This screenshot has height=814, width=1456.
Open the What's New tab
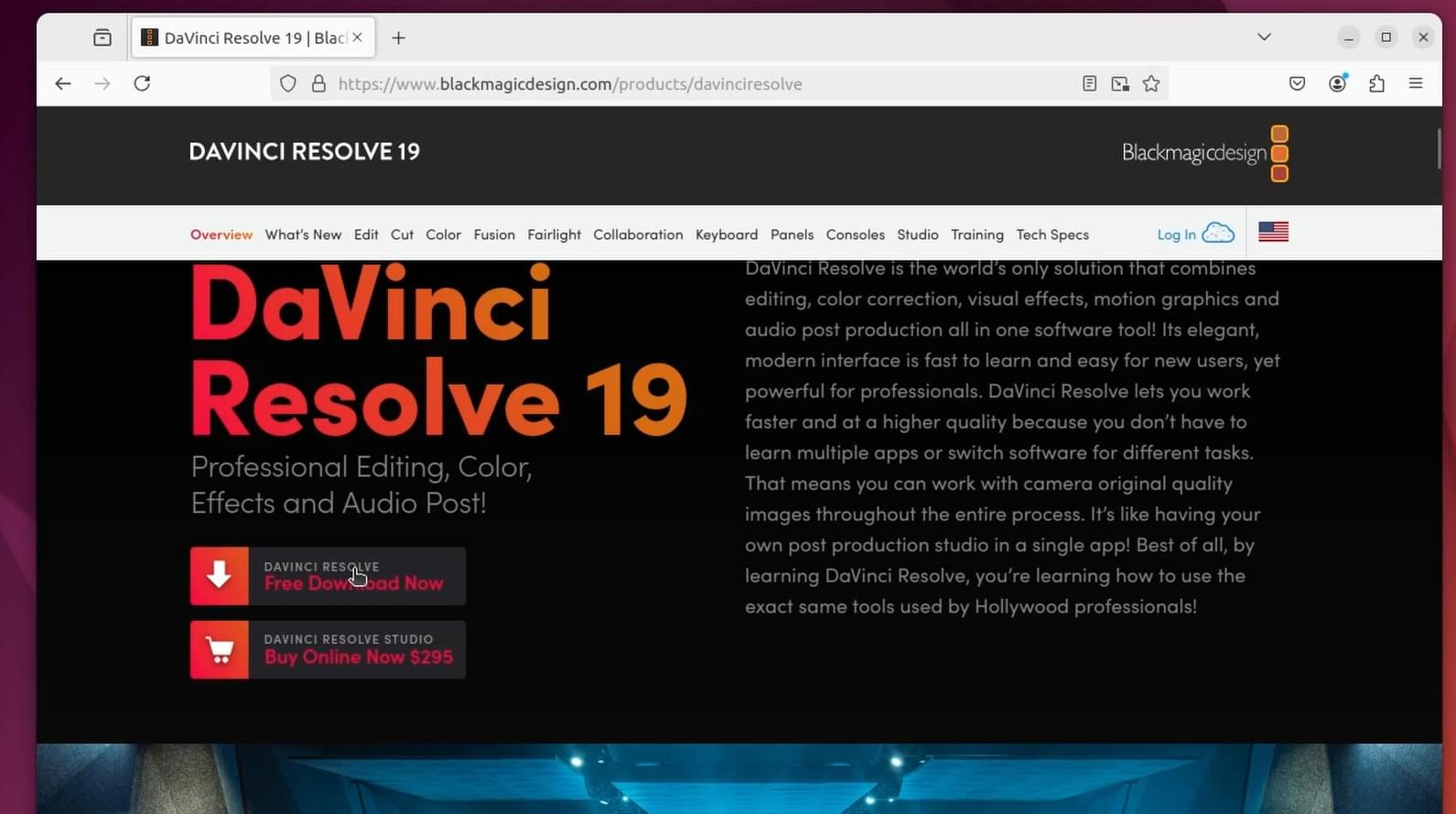[x=303, y=234]
